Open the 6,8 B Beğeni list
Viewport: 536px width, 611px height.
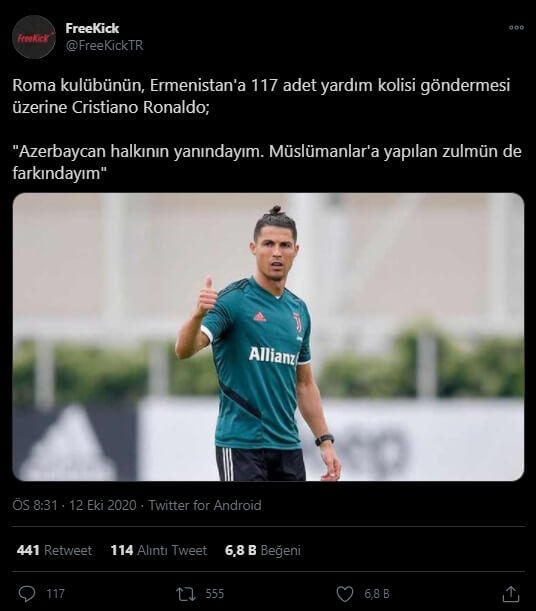coord(263,550)
